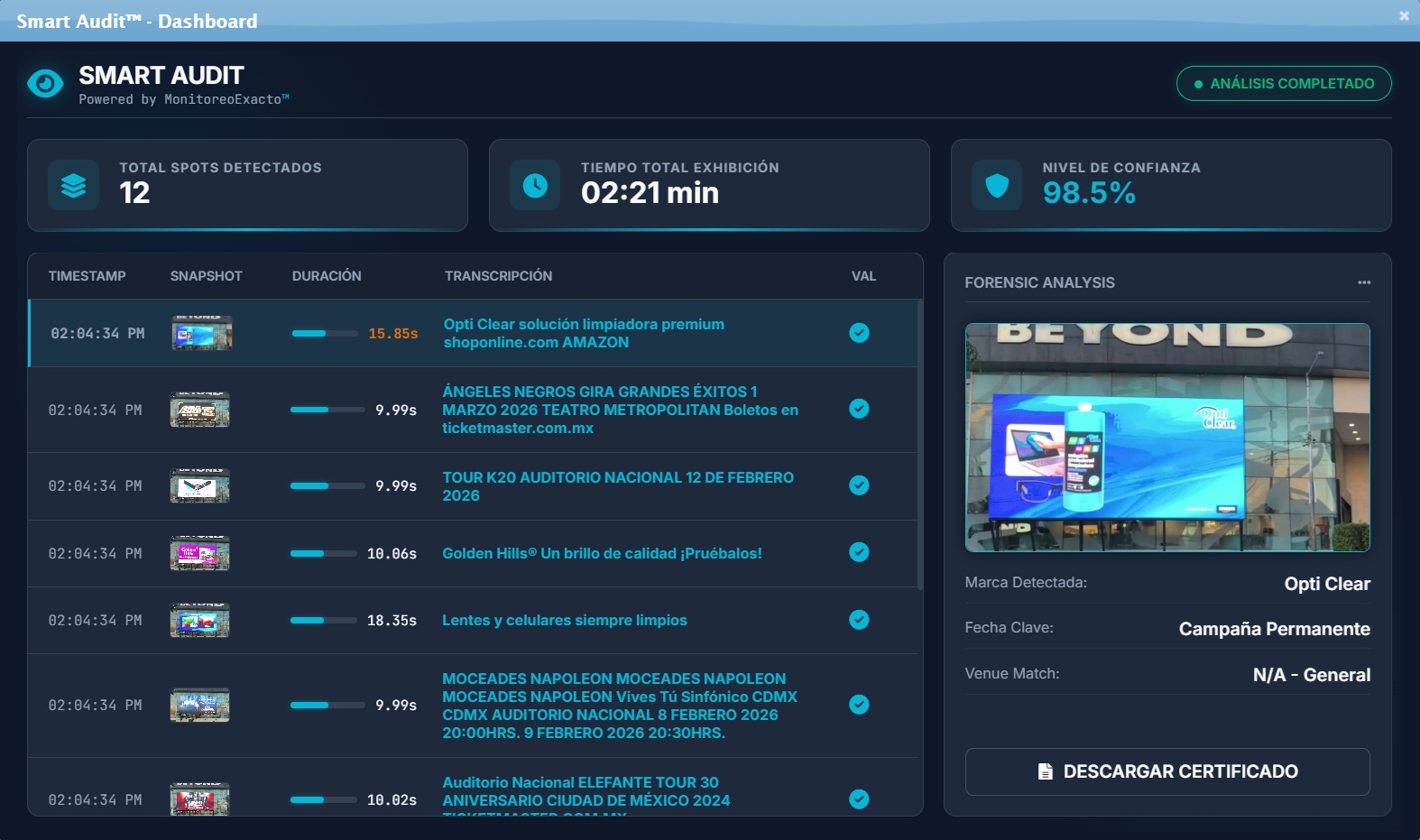Select the MOCEADES NAPOLEON transcription text
The height and width of the screenshot is (840, 1420).
tap(620, 706)
